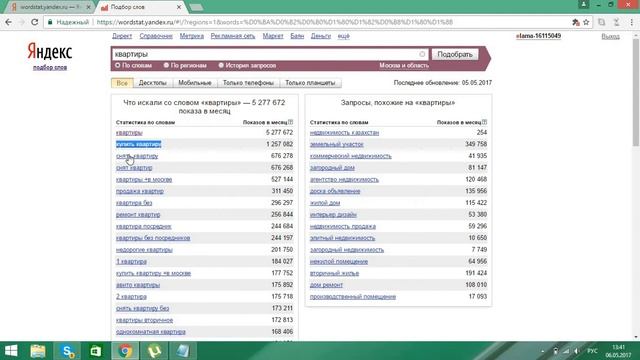Open the однокомнатная квартира keyword link
This screenshot has height=360, width=640.
(x=151, y=331)
